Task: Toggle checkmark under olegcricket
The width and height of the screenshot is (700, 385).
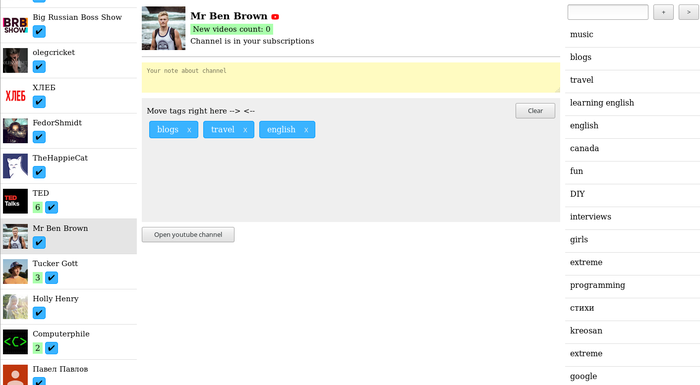Action: coord(39,67)
